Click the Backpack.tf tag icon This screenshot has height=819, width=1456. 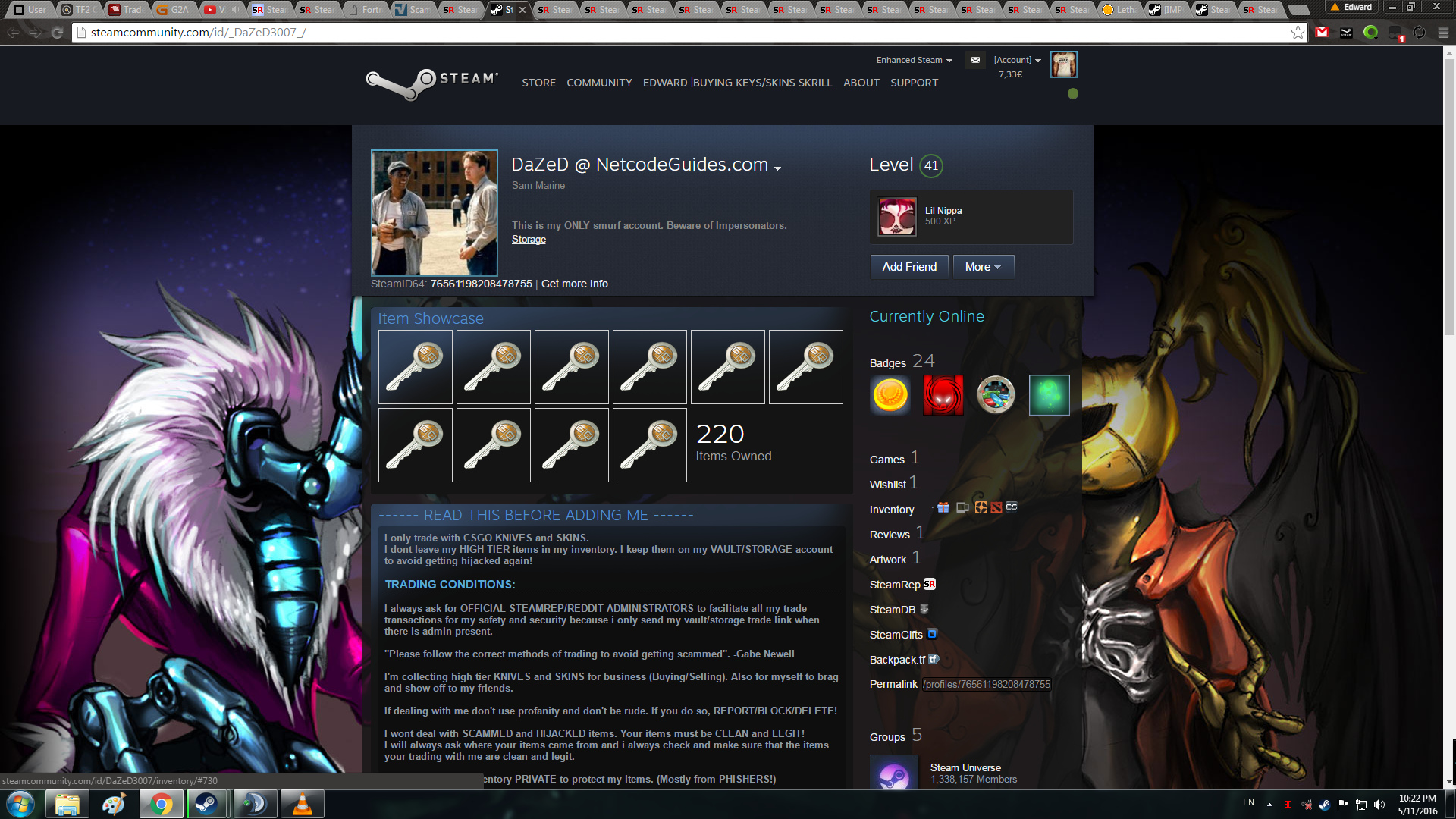934,659
